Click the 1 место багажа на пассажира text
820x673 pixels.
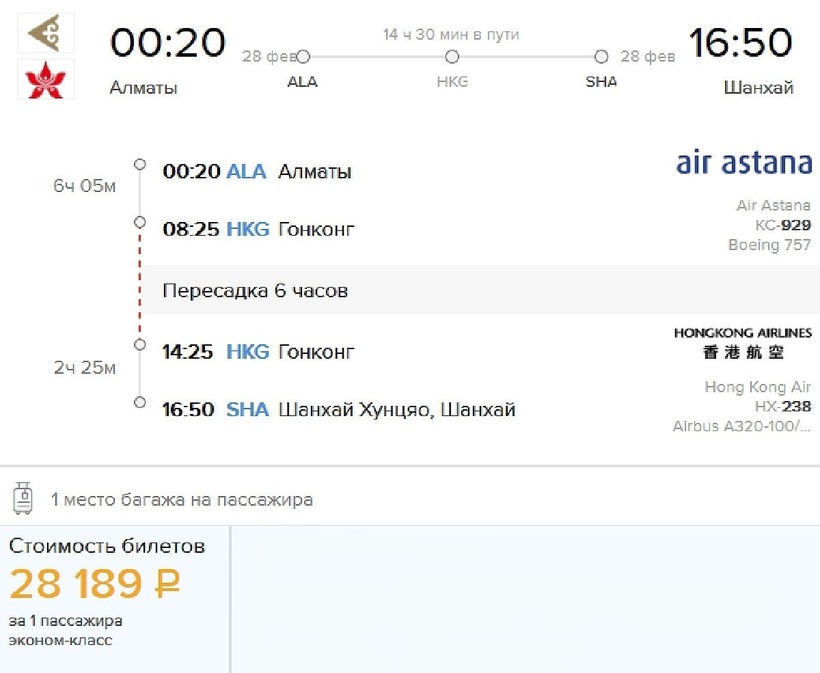182,499
